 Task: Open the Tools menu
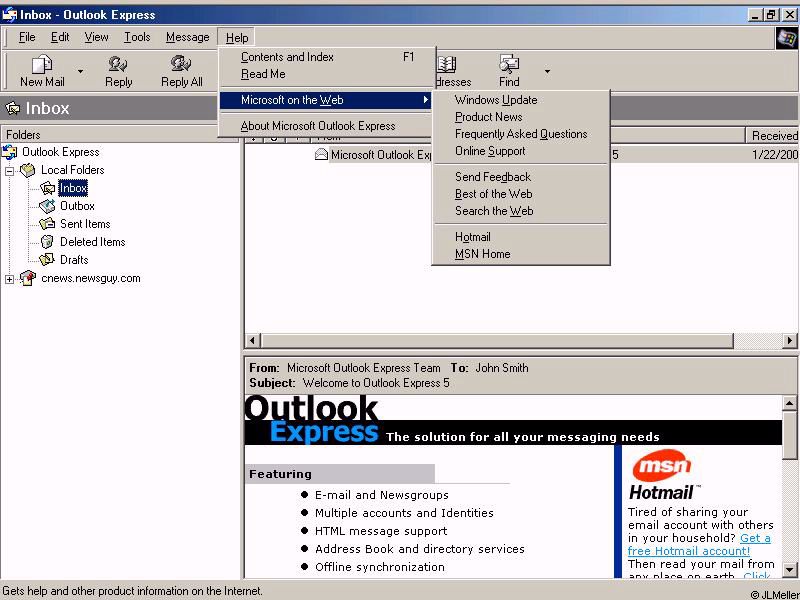point(137,37)
